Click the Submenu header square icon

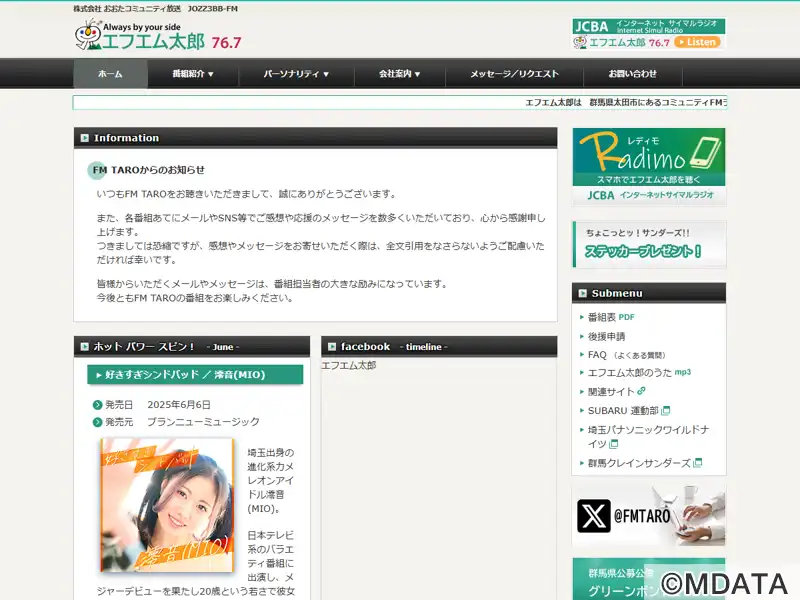coord(583,293)
